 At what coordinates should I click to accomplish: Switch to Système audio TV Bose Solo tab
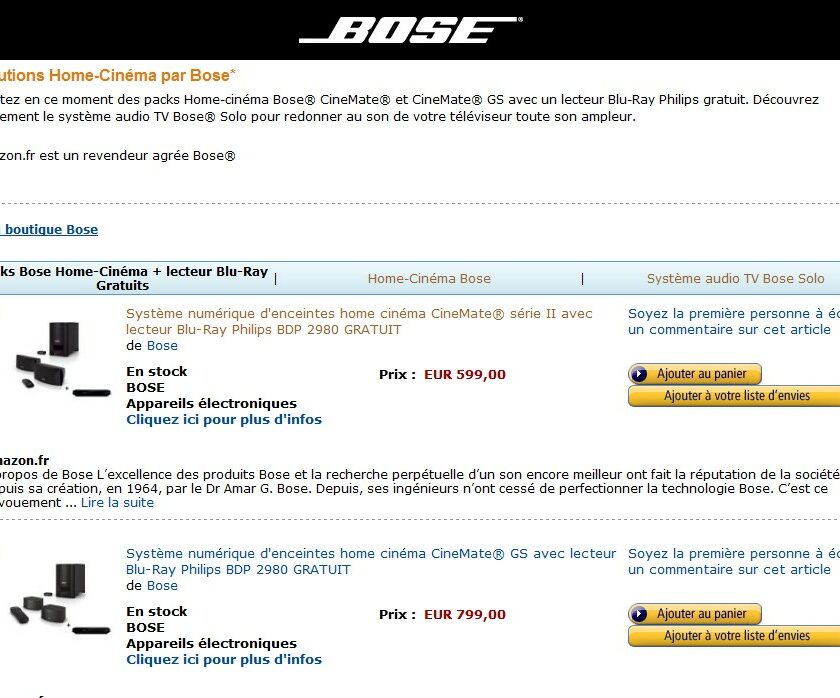pyautogui.click(x=735, y=279)
